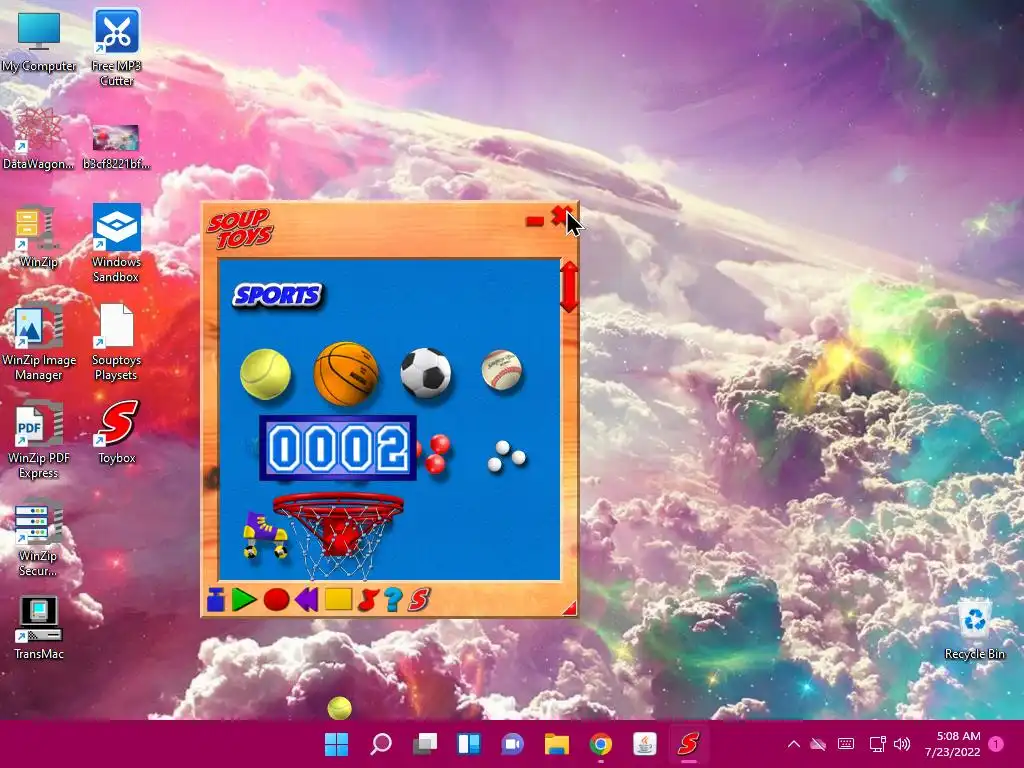Select the My Computer desktop icon

click(39, 40)
